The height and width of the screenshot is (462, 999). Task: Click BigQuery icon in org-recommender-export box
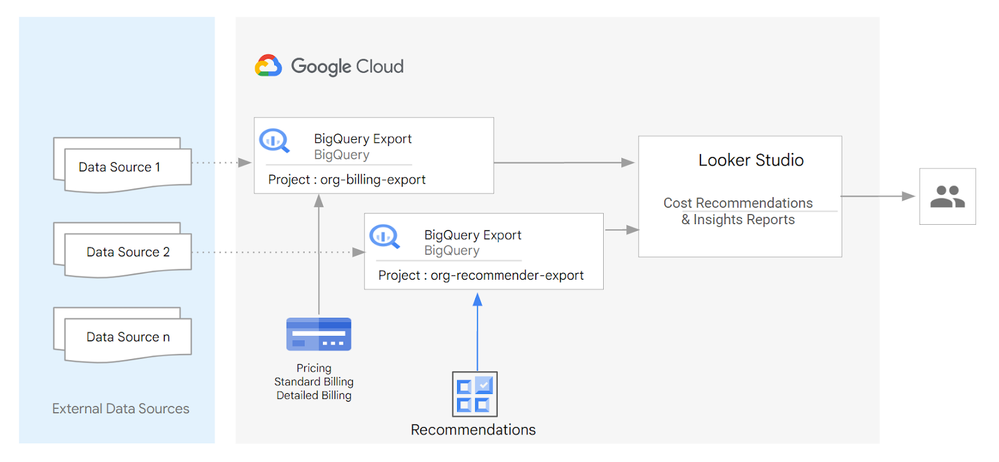[x=385, y=237]
